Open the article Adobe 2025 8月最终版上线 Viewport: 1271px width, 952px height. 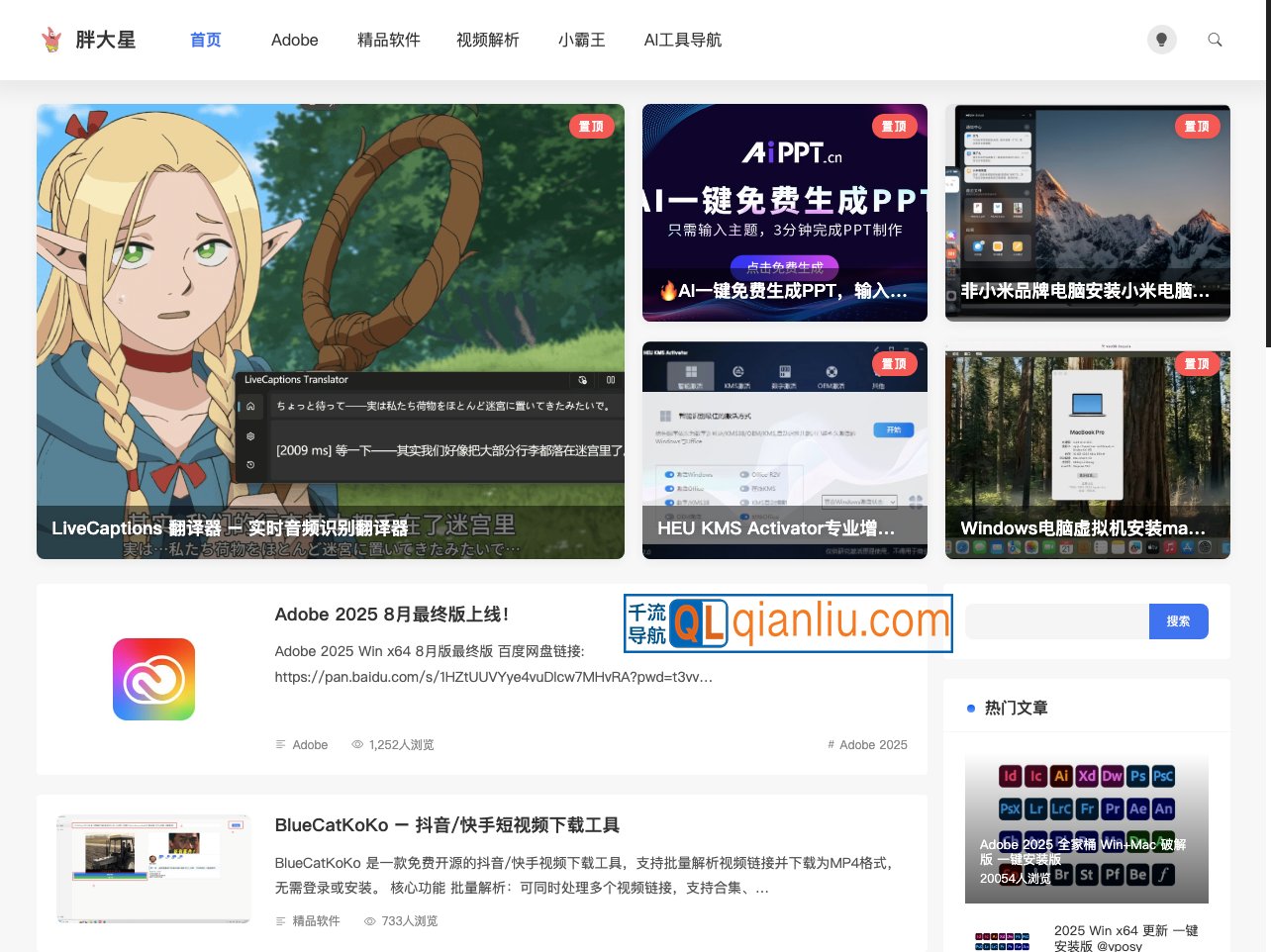[391, 615]
